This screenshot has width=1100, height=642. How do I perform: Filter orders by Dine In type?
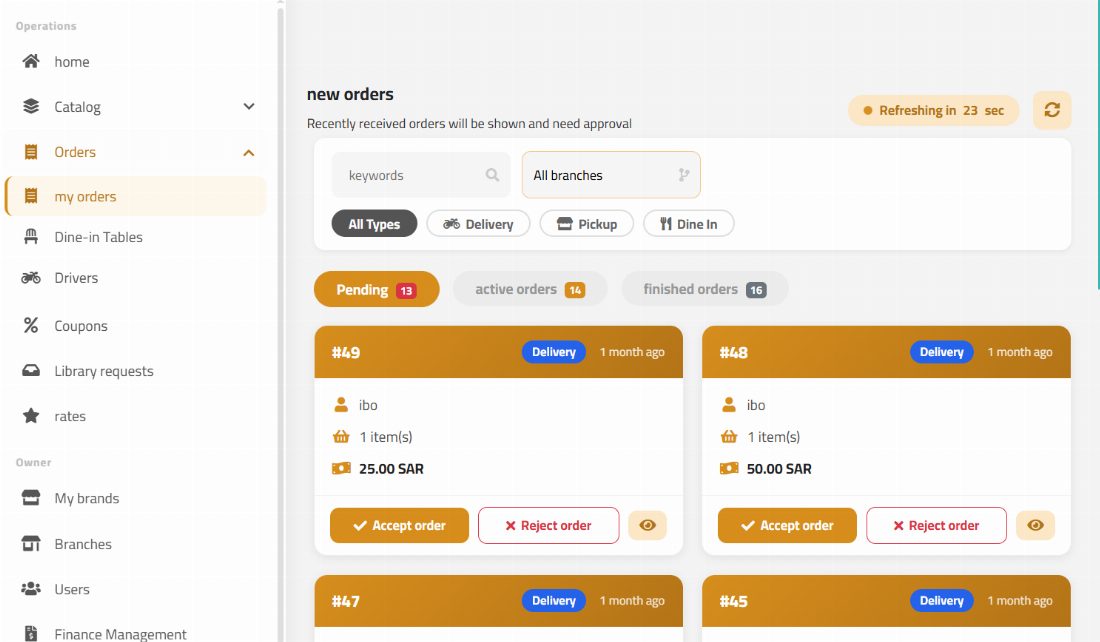click(689, 224)
